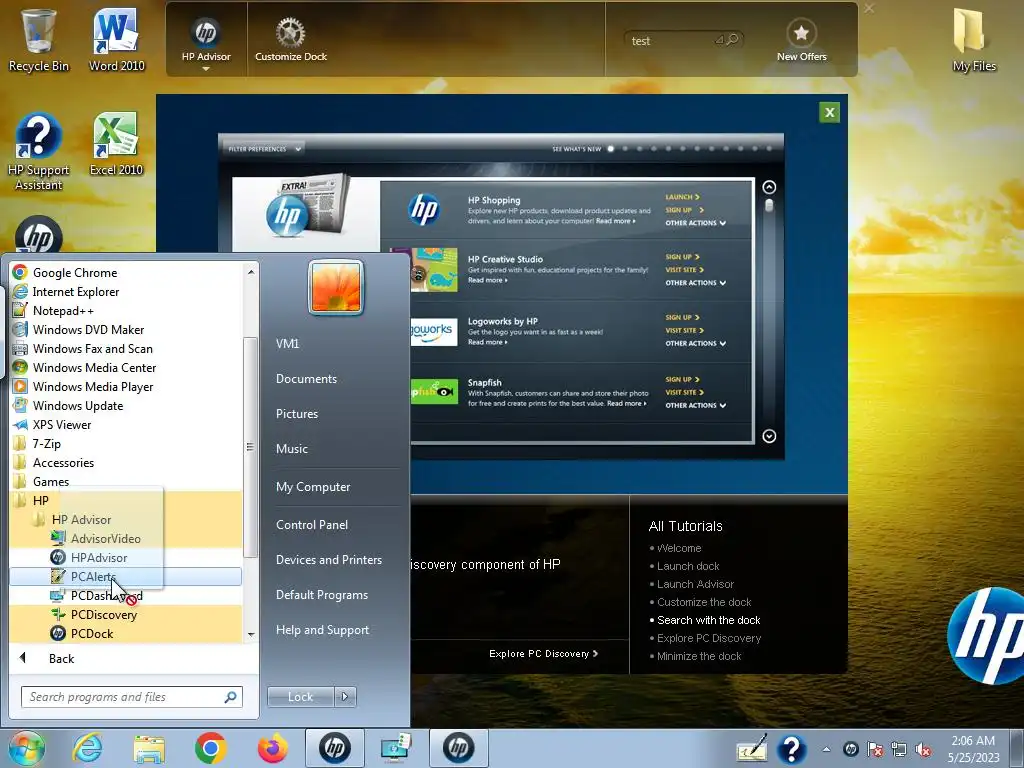Select Launch Advisor tutorial
This screenshot has height=768, width=1024.
695,584
